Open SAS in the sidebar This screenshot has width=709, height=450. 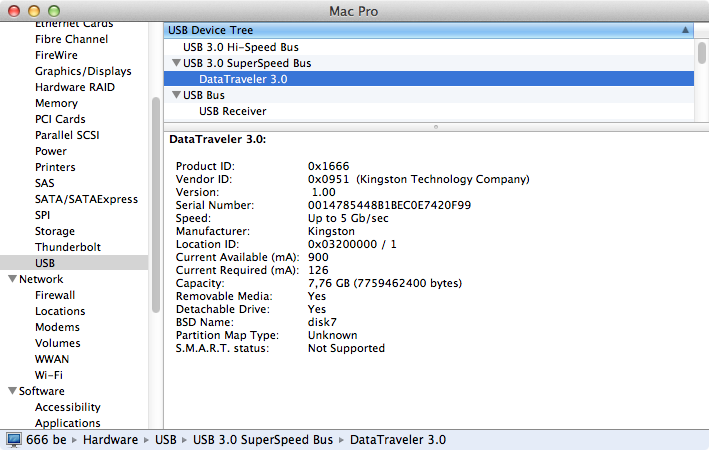(45, 183)
